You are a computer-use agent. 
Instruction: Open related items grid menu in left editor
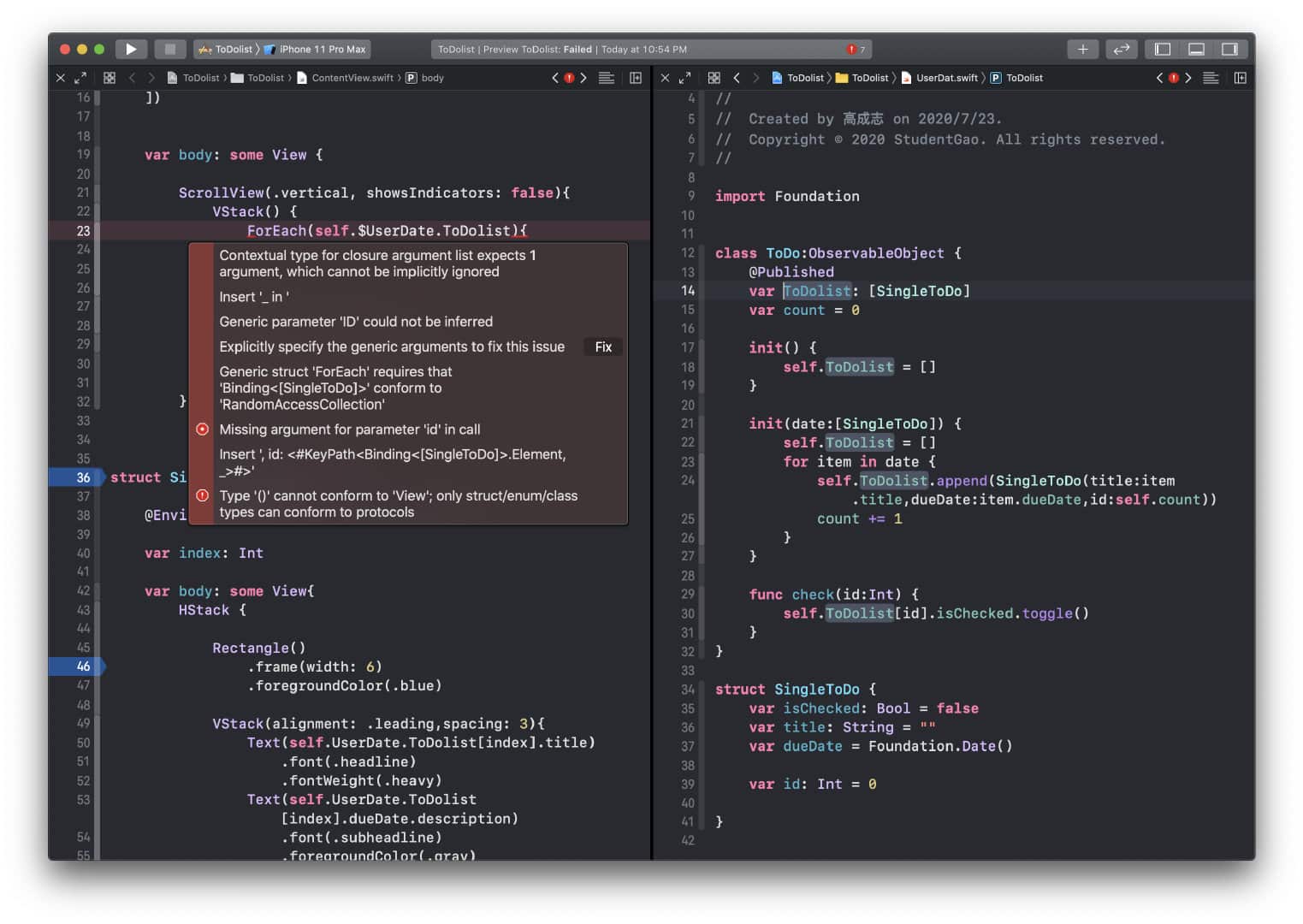pyautogui.click(x=110, y=78)
